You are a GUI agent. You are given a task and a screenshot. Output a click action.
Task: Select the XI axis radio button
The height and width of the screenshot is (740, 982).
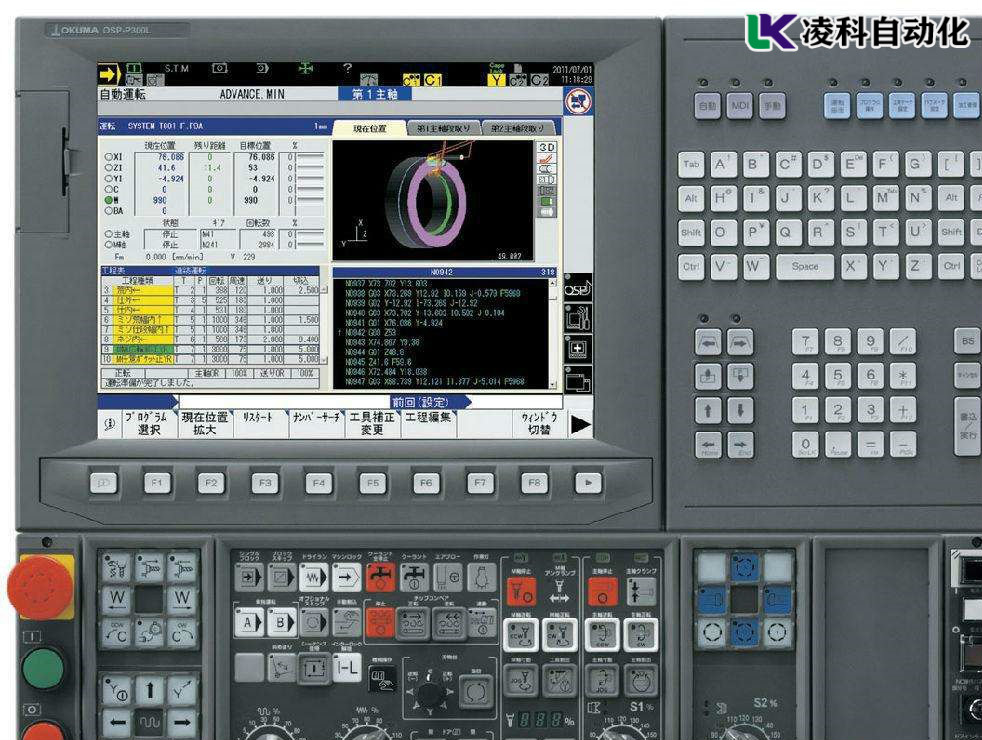(x=106, y=157)
